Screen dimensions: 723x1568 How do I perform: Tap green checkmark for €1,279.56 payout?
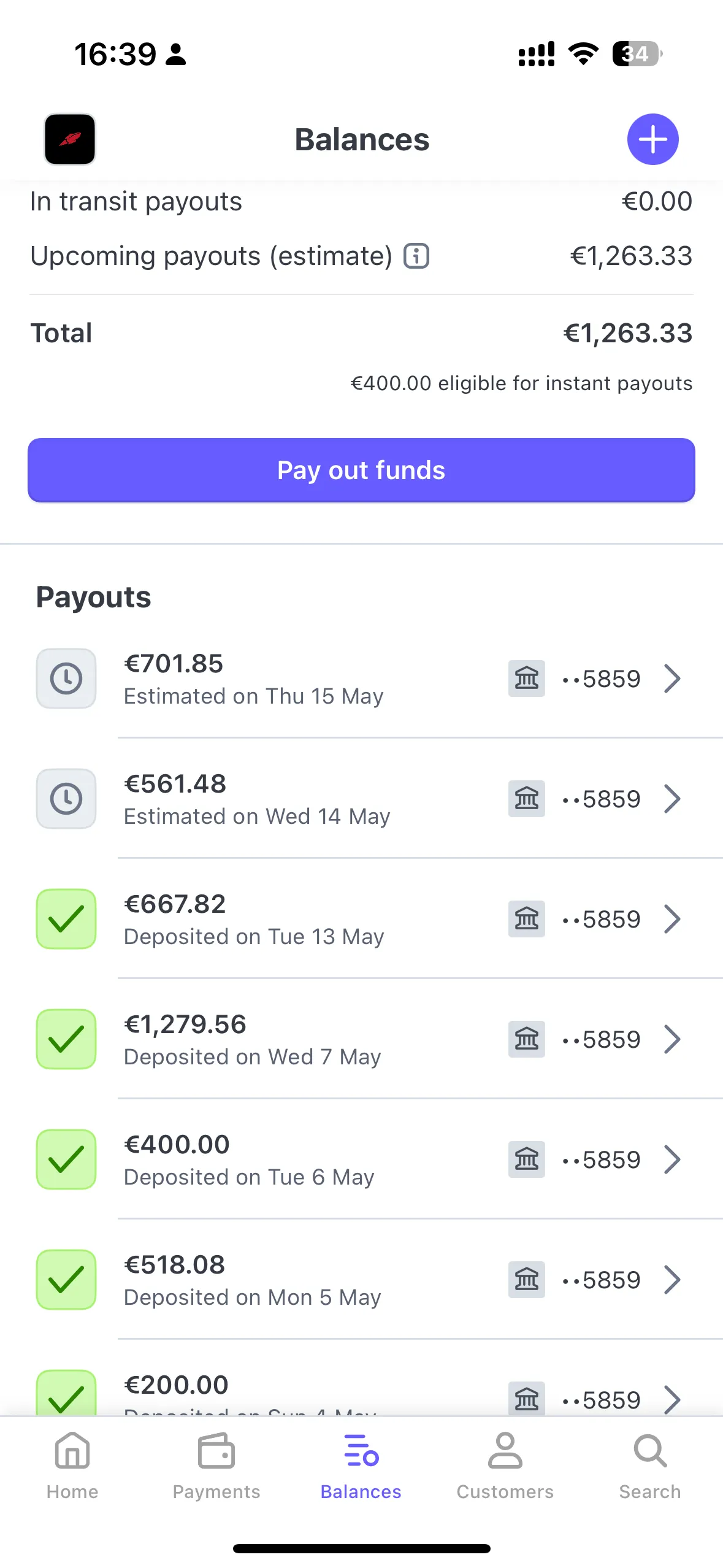[x=66, y=1039]
